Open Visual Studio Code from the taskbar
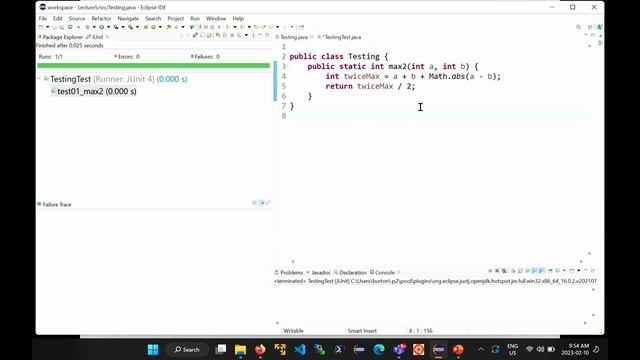The image size is (640, 360). click(300, 349)
